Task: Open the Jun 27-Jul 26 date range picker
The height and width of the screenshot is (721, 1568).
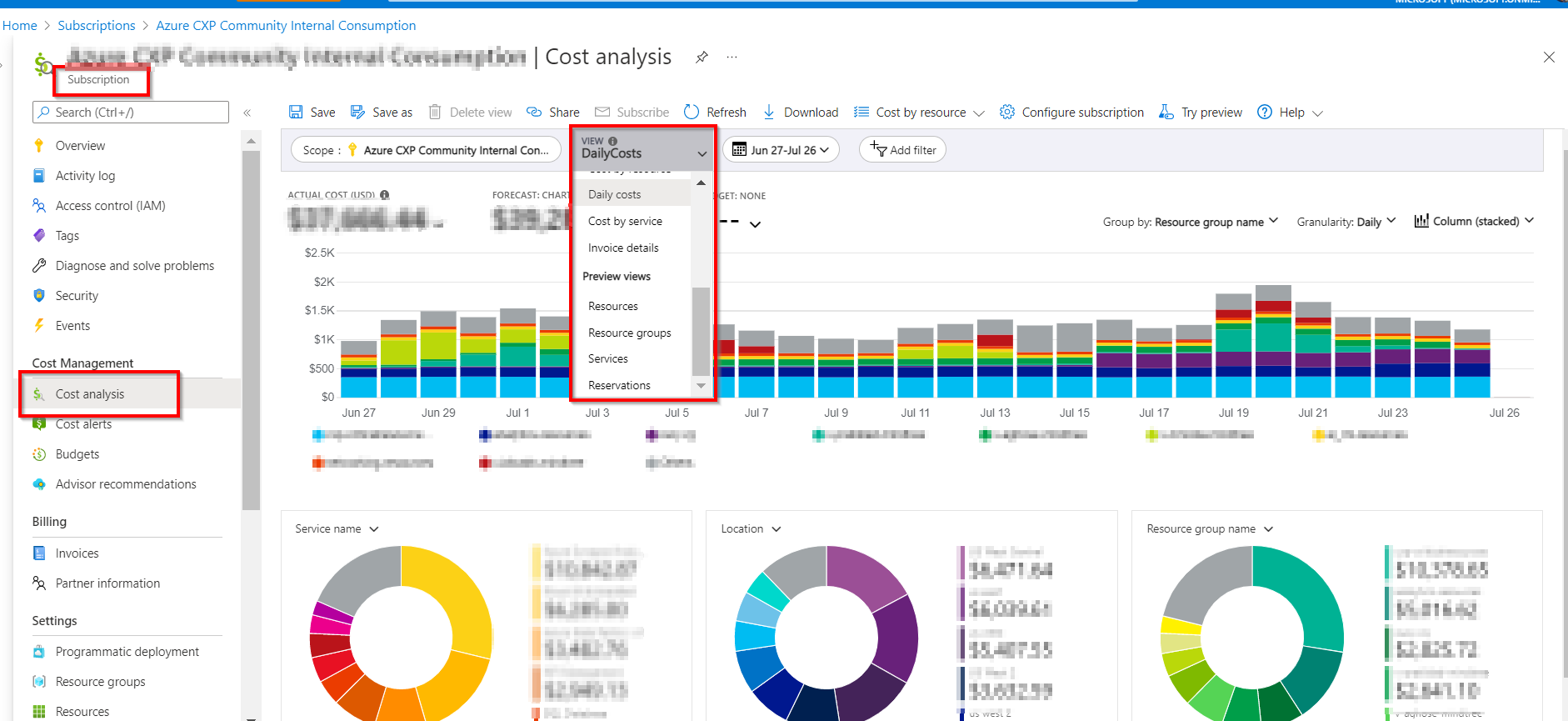Action: tap(781, 150)
